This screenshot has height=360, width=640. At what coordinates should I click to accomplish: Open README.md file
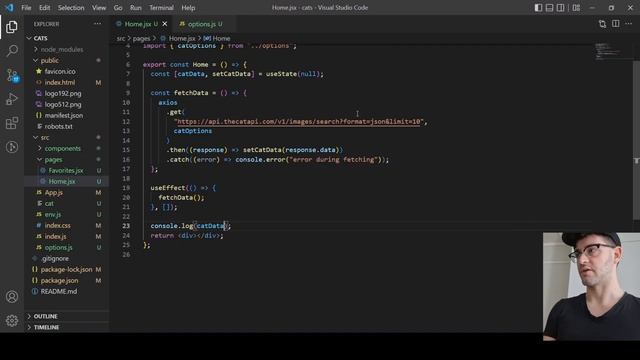tap(67, 292)
